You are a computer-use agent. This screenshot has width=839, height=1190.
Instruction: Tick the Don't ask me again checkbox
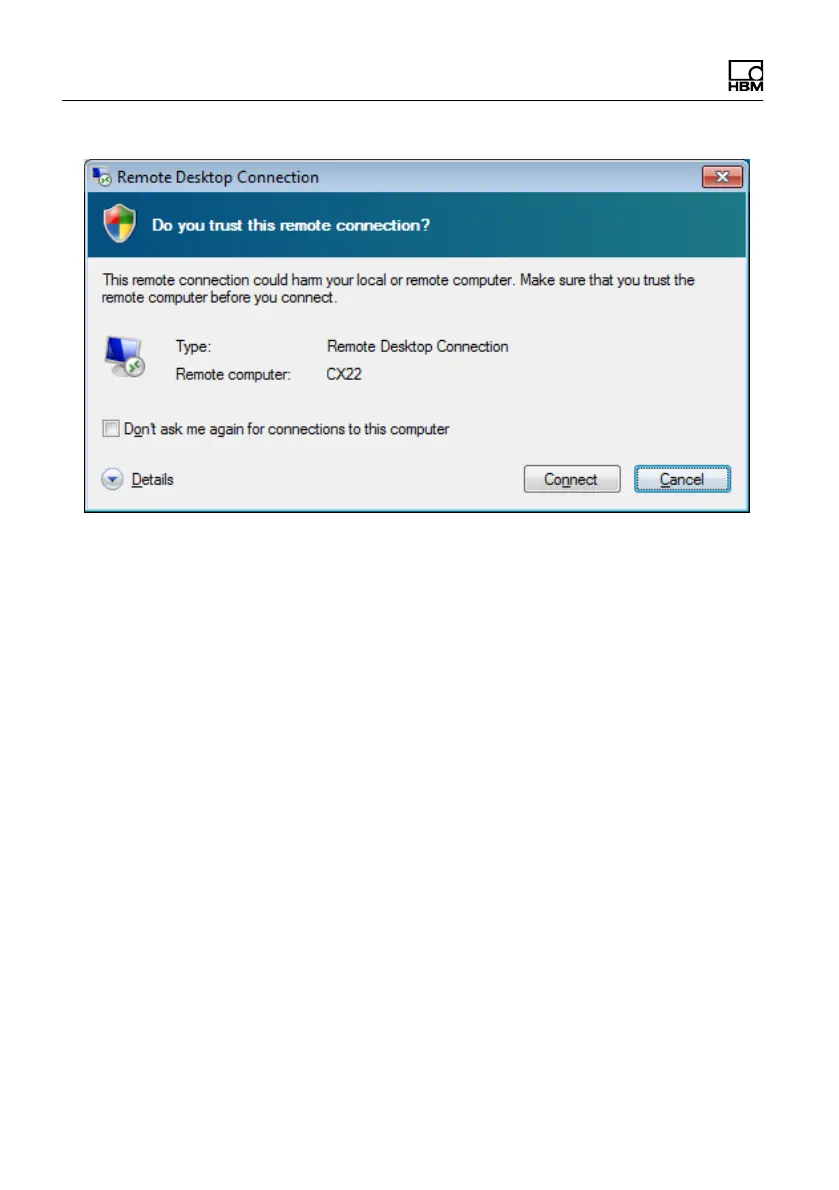tap(111, 429)
